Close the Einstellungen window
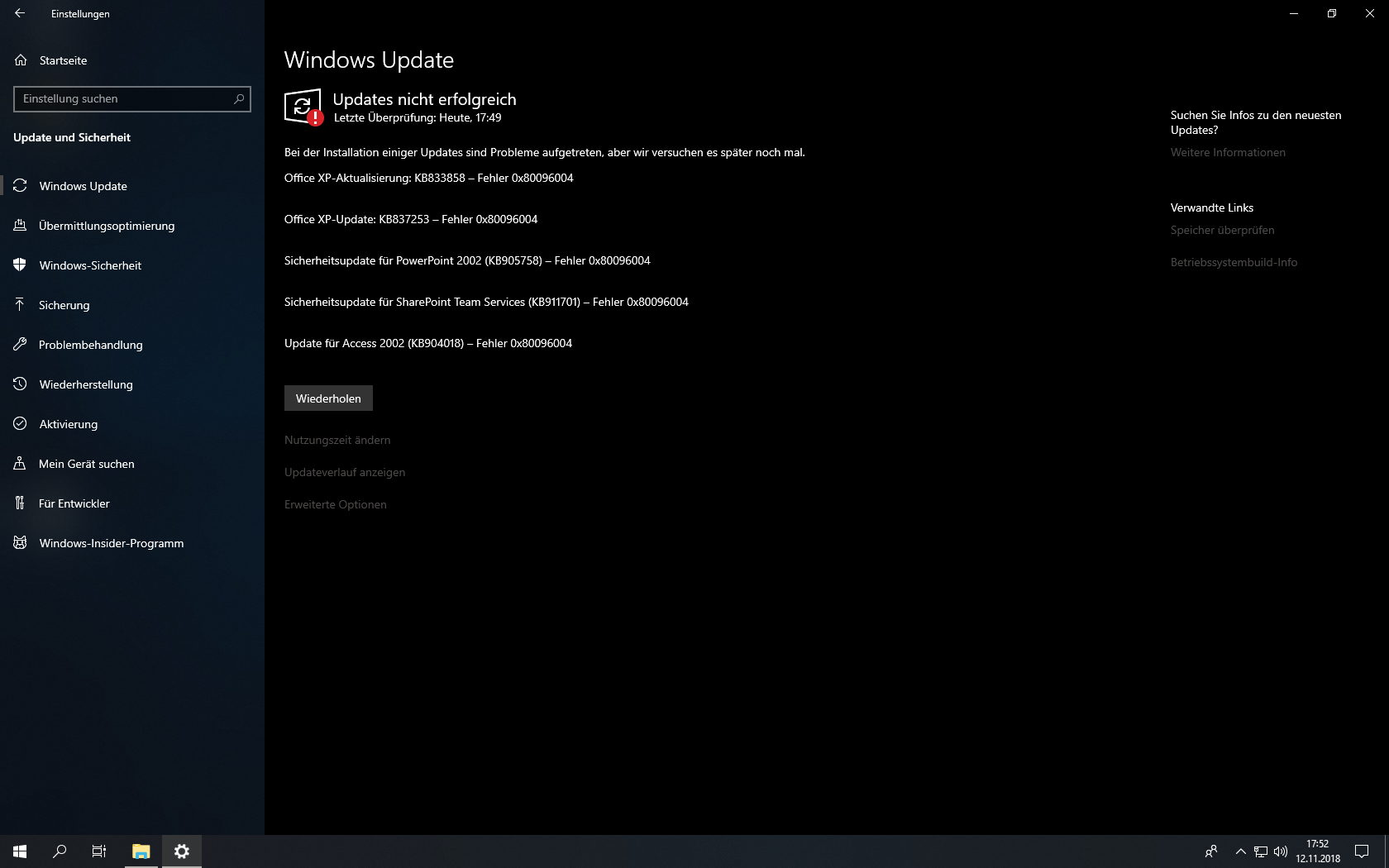Image resolution: width=1389 pixels, height=868 pixels. click(x=1370, y=13)
